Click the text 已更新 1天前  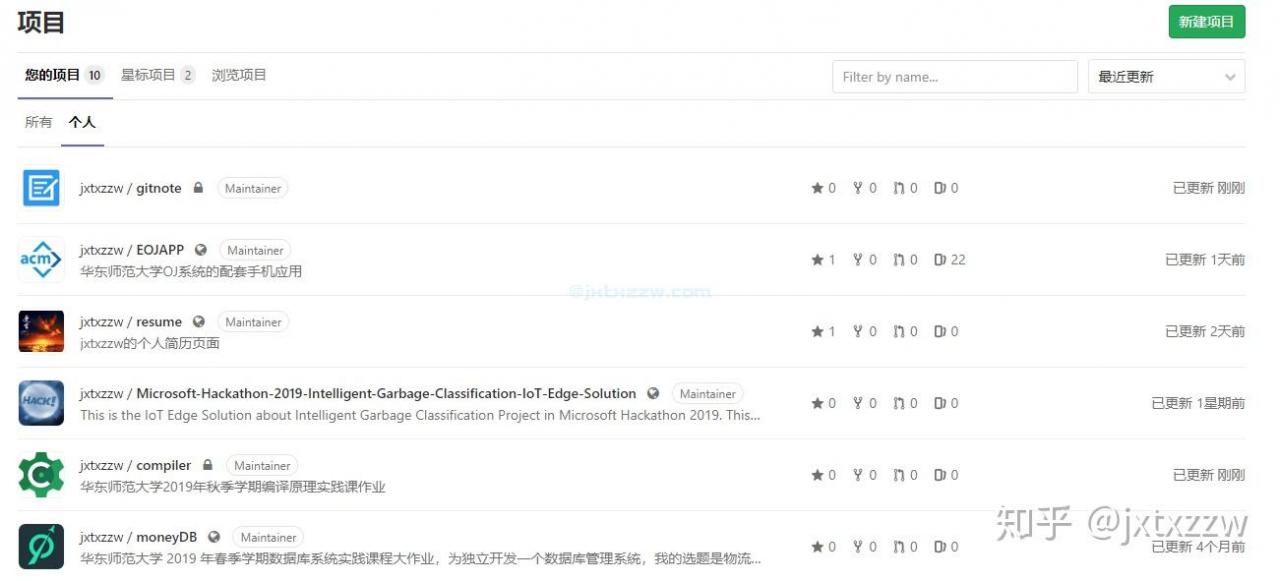1205,260
